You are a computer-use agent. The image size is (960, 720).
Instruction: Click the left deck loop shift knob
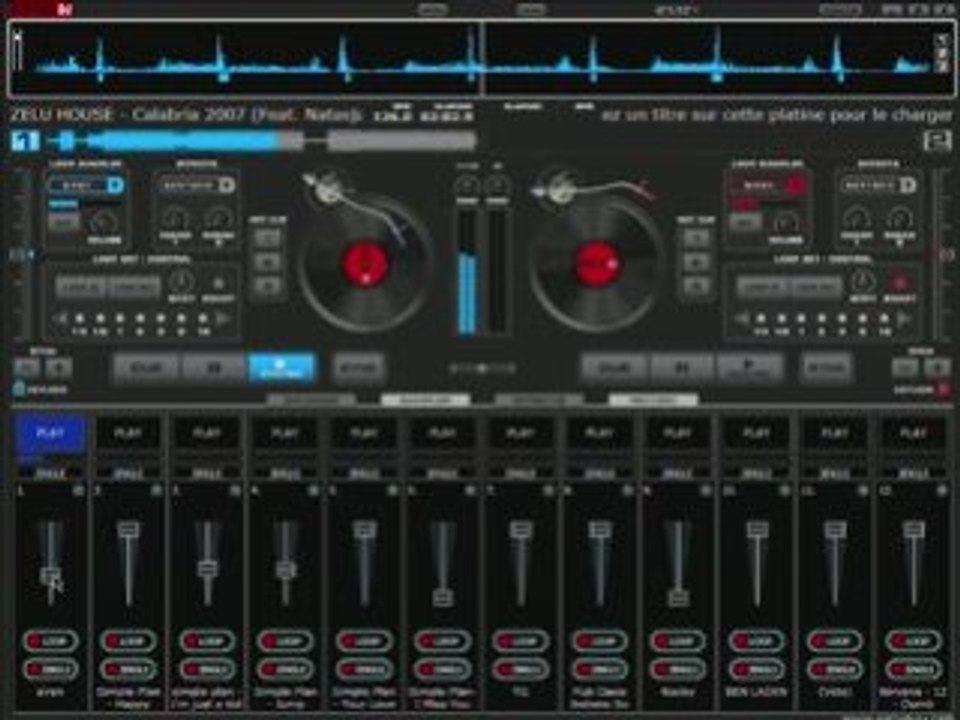click(x=181, y=282)
